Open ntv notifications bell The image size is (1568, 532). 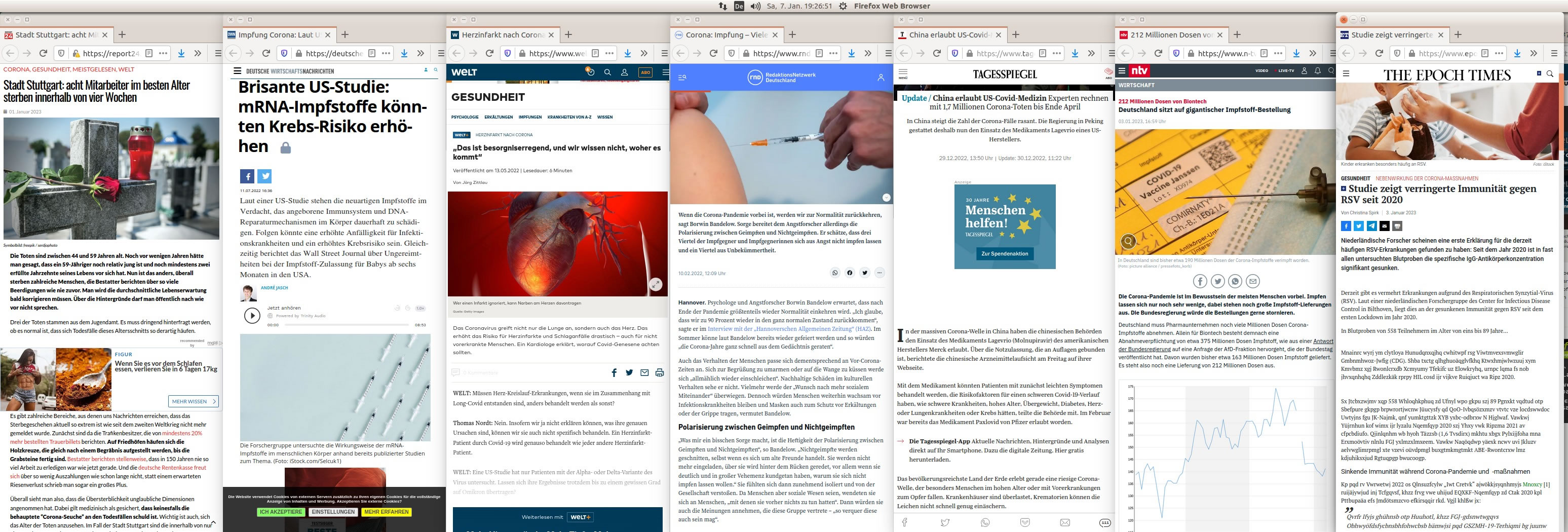tap(1317, 71)
